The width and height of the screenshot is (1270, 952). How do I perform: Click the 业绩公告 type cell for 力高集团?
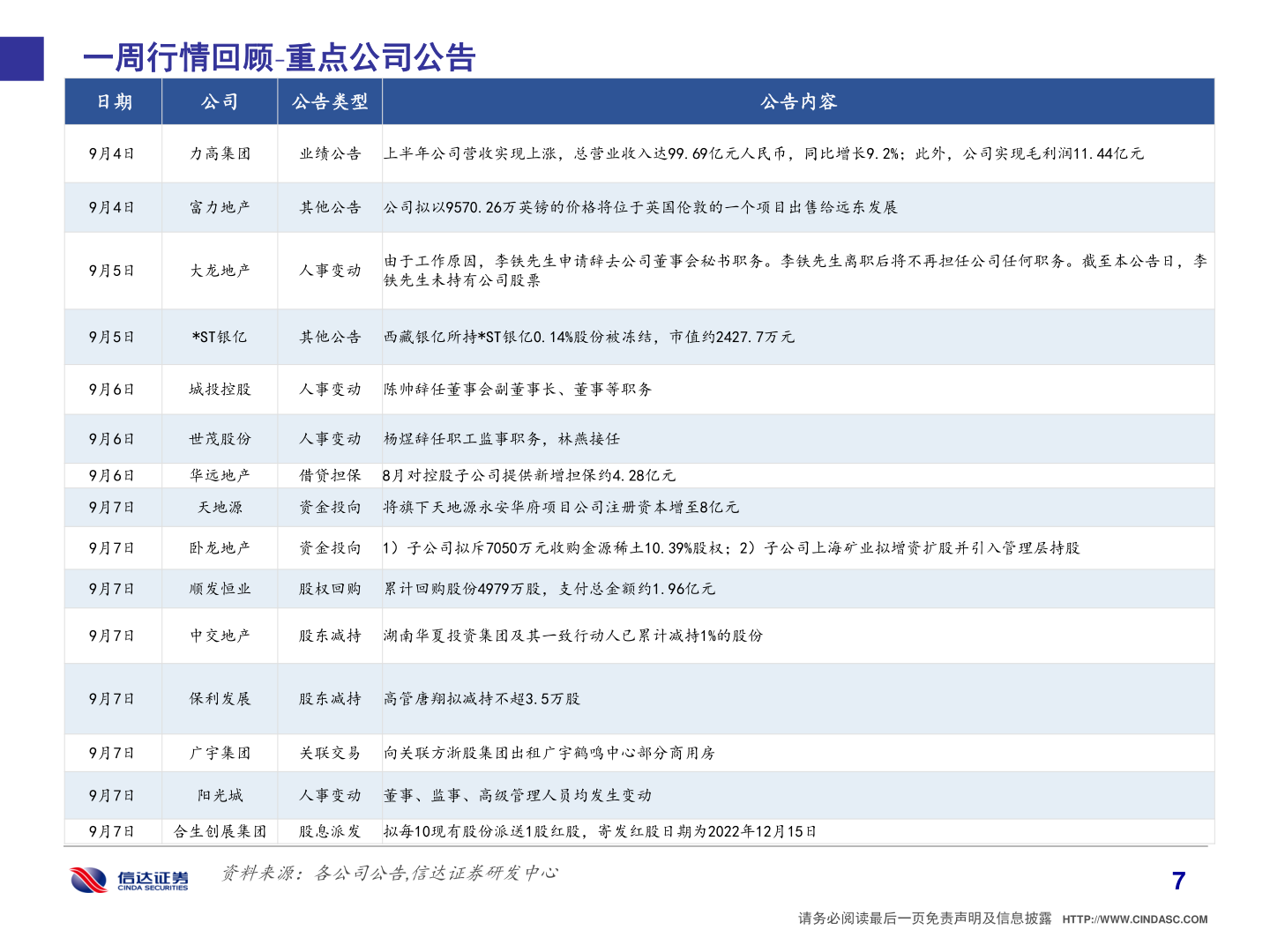pyautogui.click(x=329, y=153)
